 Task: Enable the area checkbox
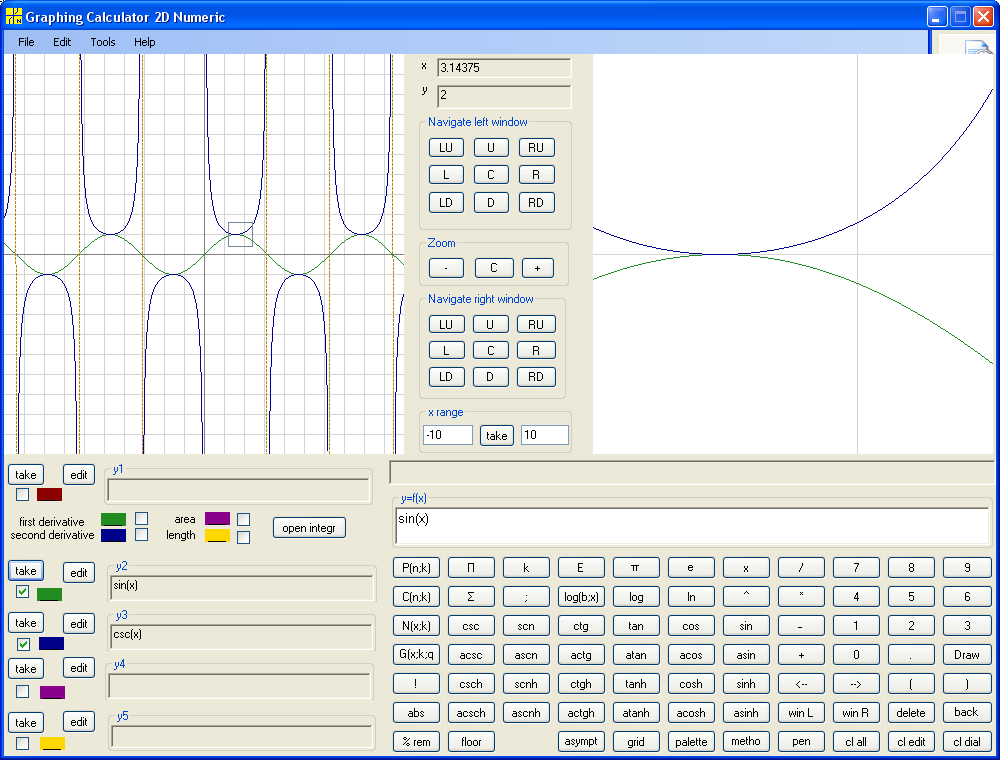click(243, 520)
